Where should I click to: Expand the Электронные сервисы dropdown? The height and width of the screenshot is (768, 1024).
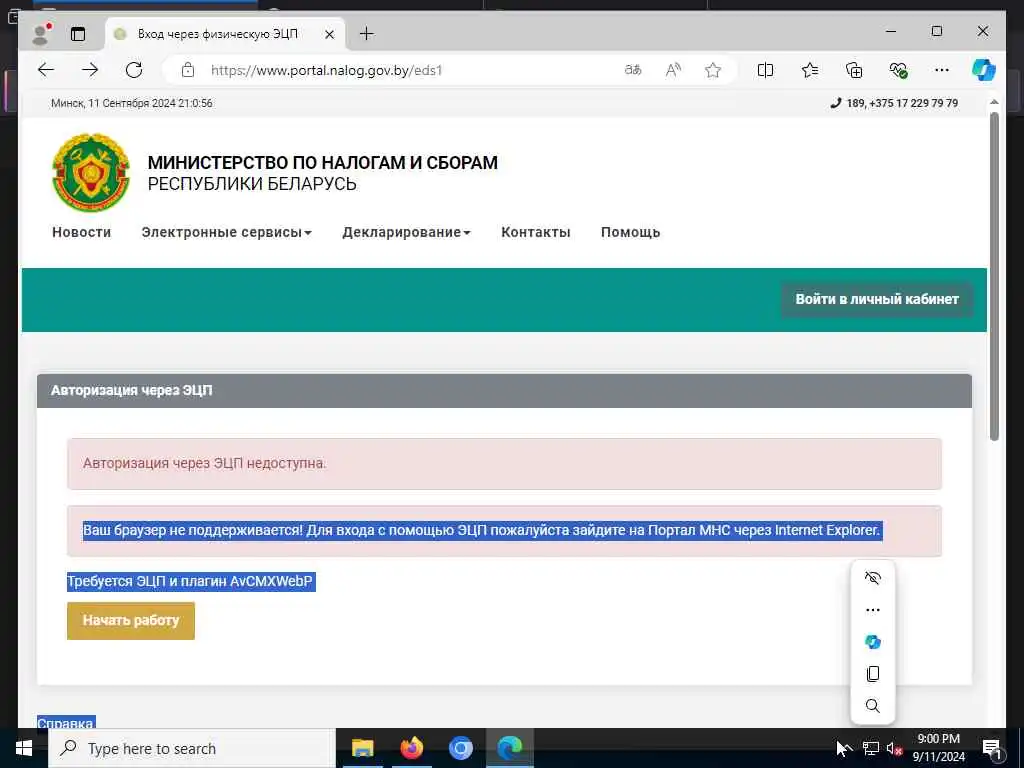coord(227,232)
